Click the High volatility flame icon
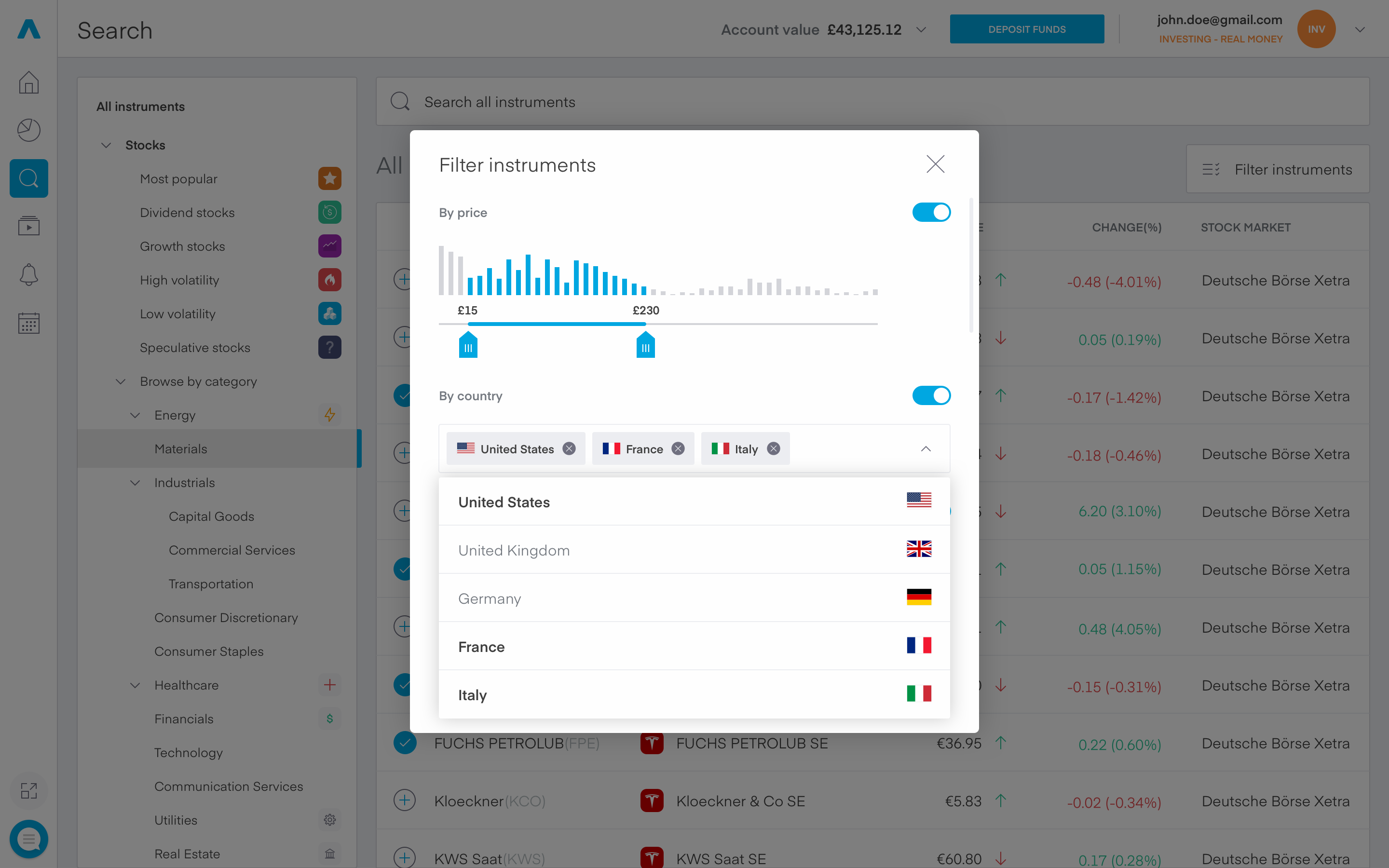The width and height of the screenshot is (1389, 868). click(329, 280)
